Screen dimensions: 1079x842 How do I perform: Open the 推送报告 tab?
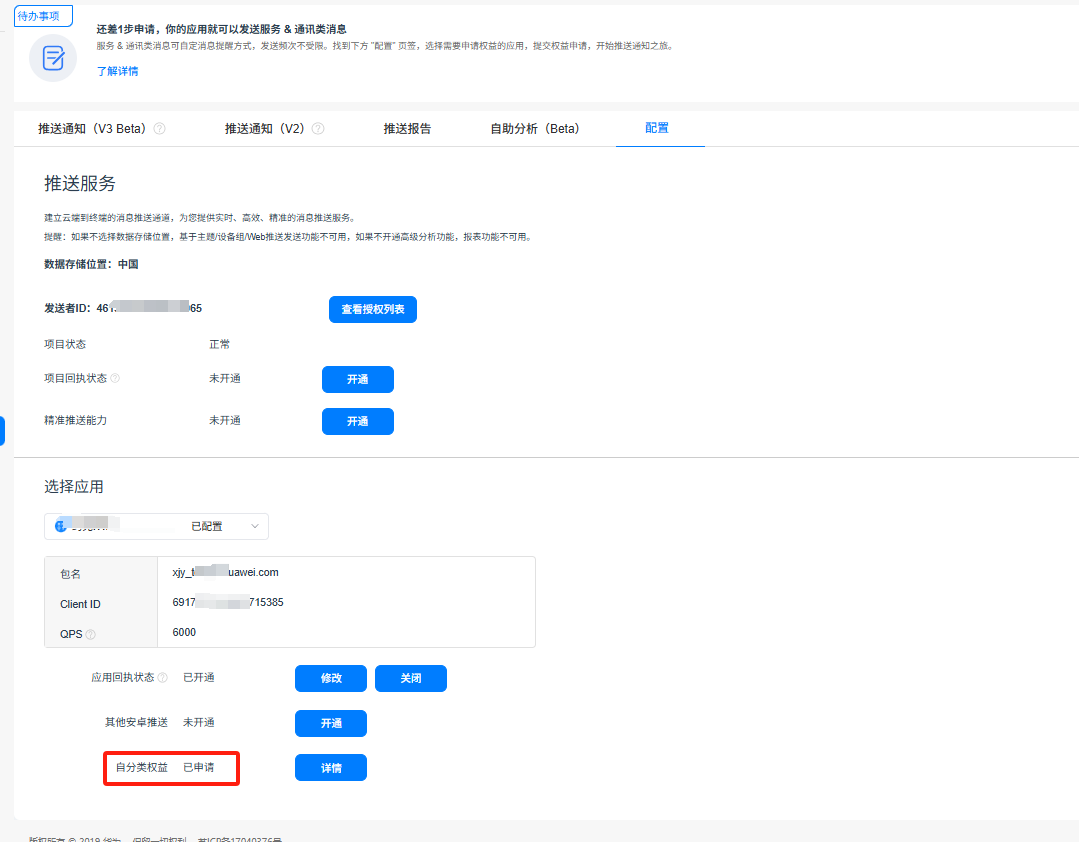click(407, 129)
